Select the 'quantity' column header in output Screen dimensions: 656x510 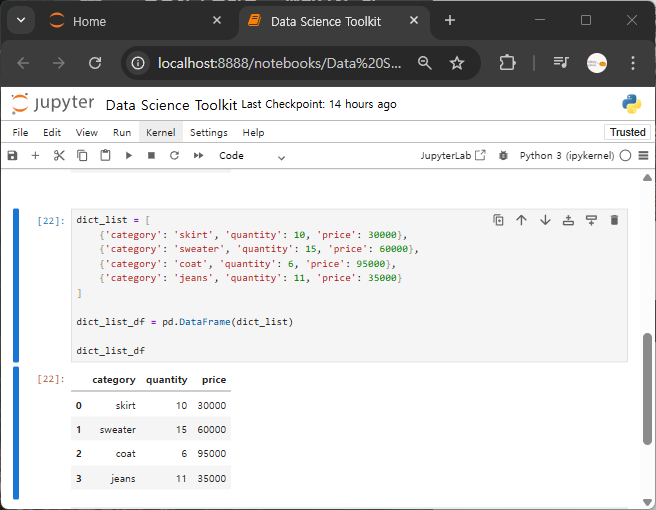167,379
